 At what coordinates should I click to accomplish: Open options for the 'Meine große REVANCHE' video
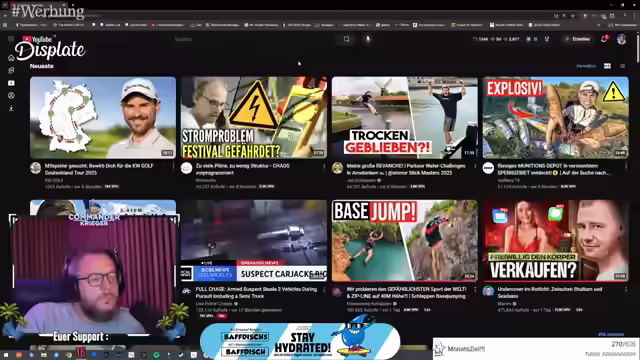tap(475, 166)
